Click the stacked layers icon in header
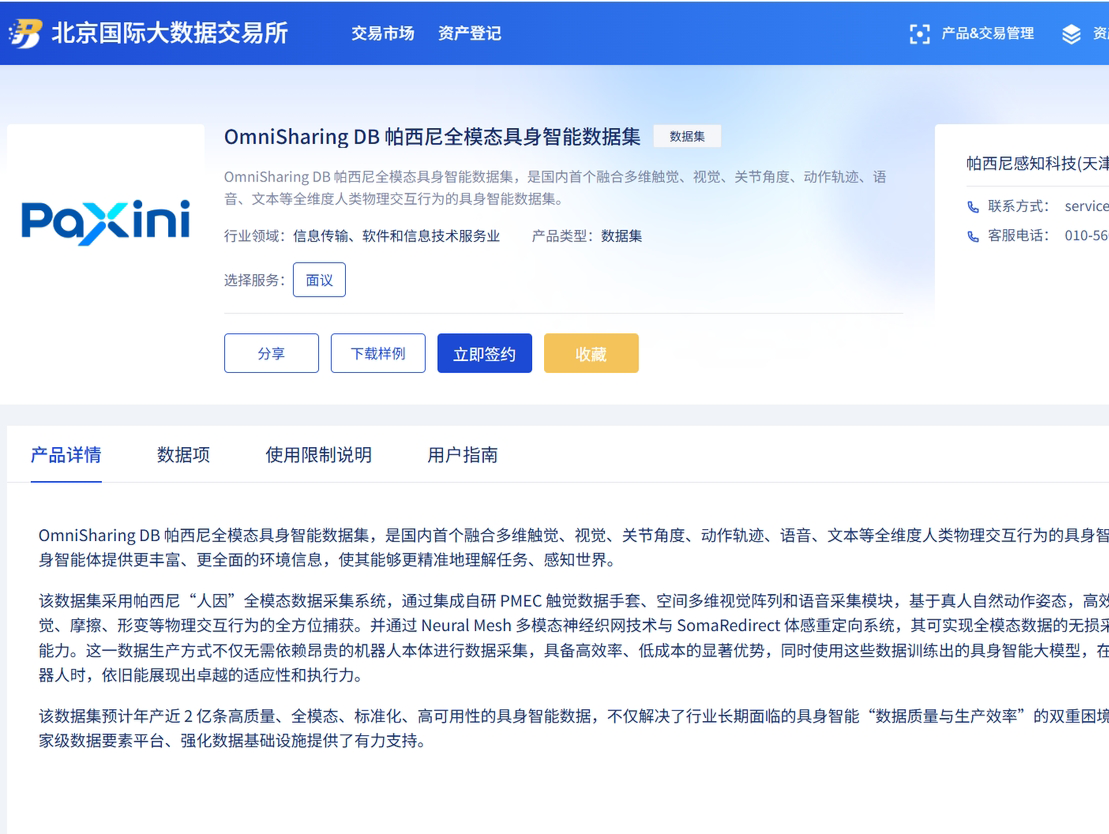The height and width of the screenshot is (834, 1109). point(1071,34)
